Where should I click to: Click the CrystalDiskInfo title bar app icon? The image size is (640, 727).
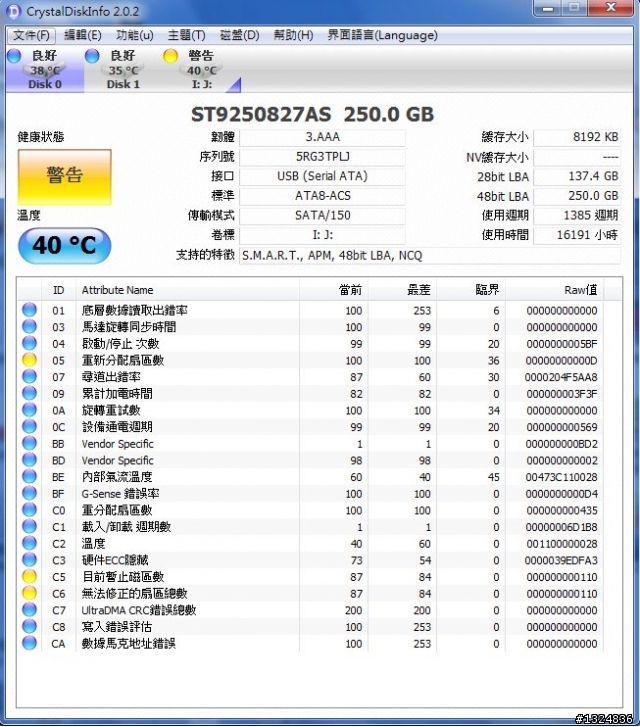(x=14, y=11)
